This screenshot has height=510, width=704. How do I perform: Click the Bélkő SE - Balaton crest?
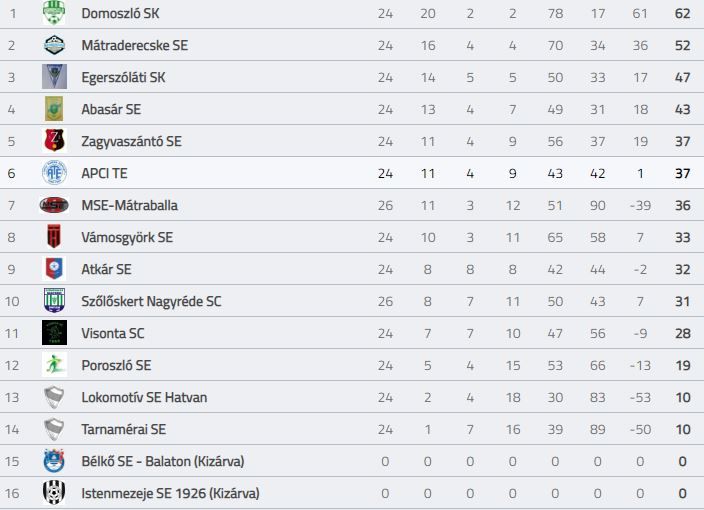tap(54, 461)
